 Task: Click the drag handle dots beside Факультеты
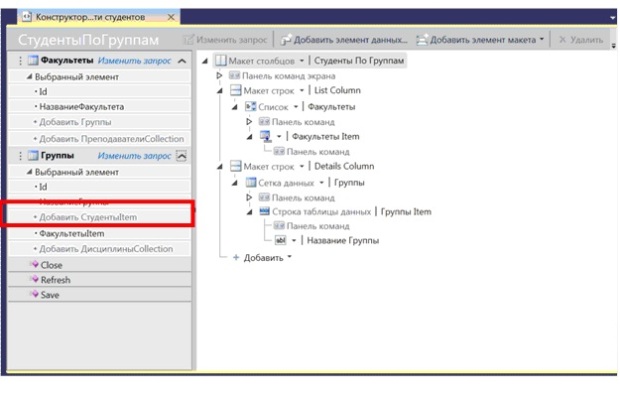[x=20, y=61]
